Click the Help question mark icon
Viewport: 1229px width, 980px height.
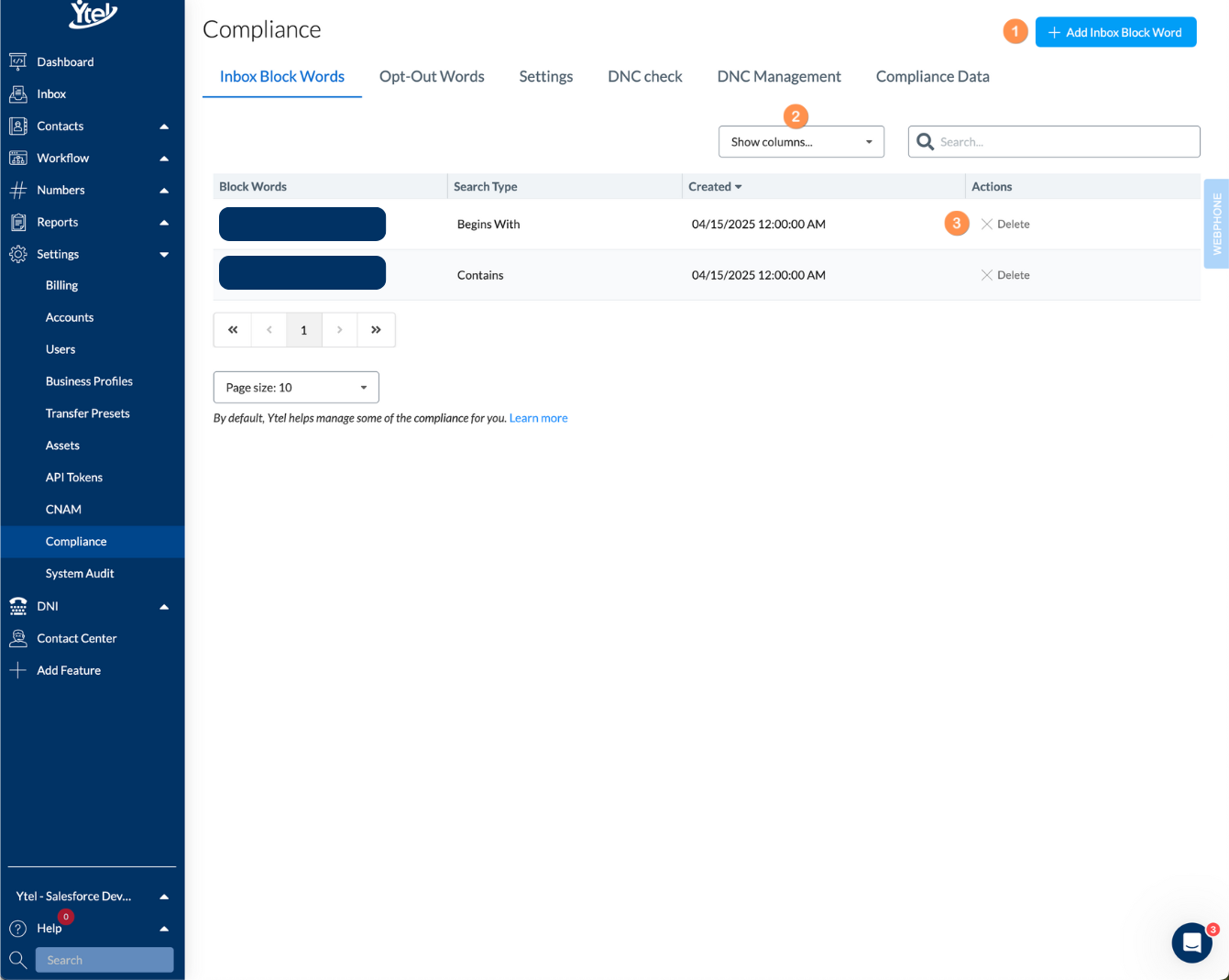[17, 929]
